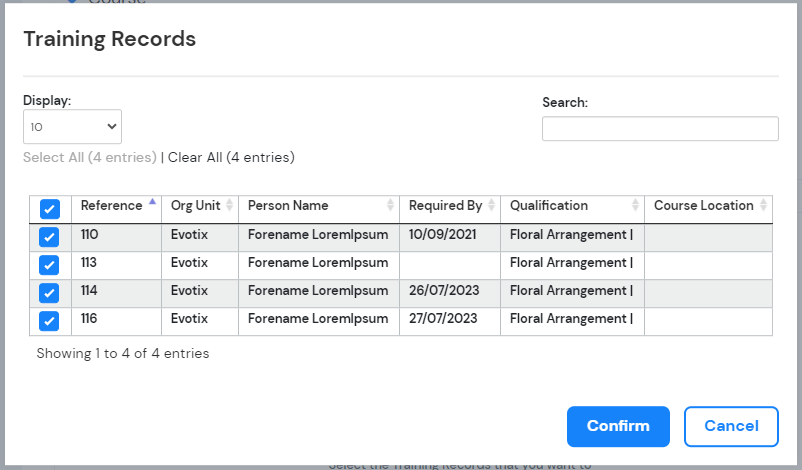The width and height of the screenshot is (802, 470).
Task: Open the Display entries dropdown
Action: [72, 126]
